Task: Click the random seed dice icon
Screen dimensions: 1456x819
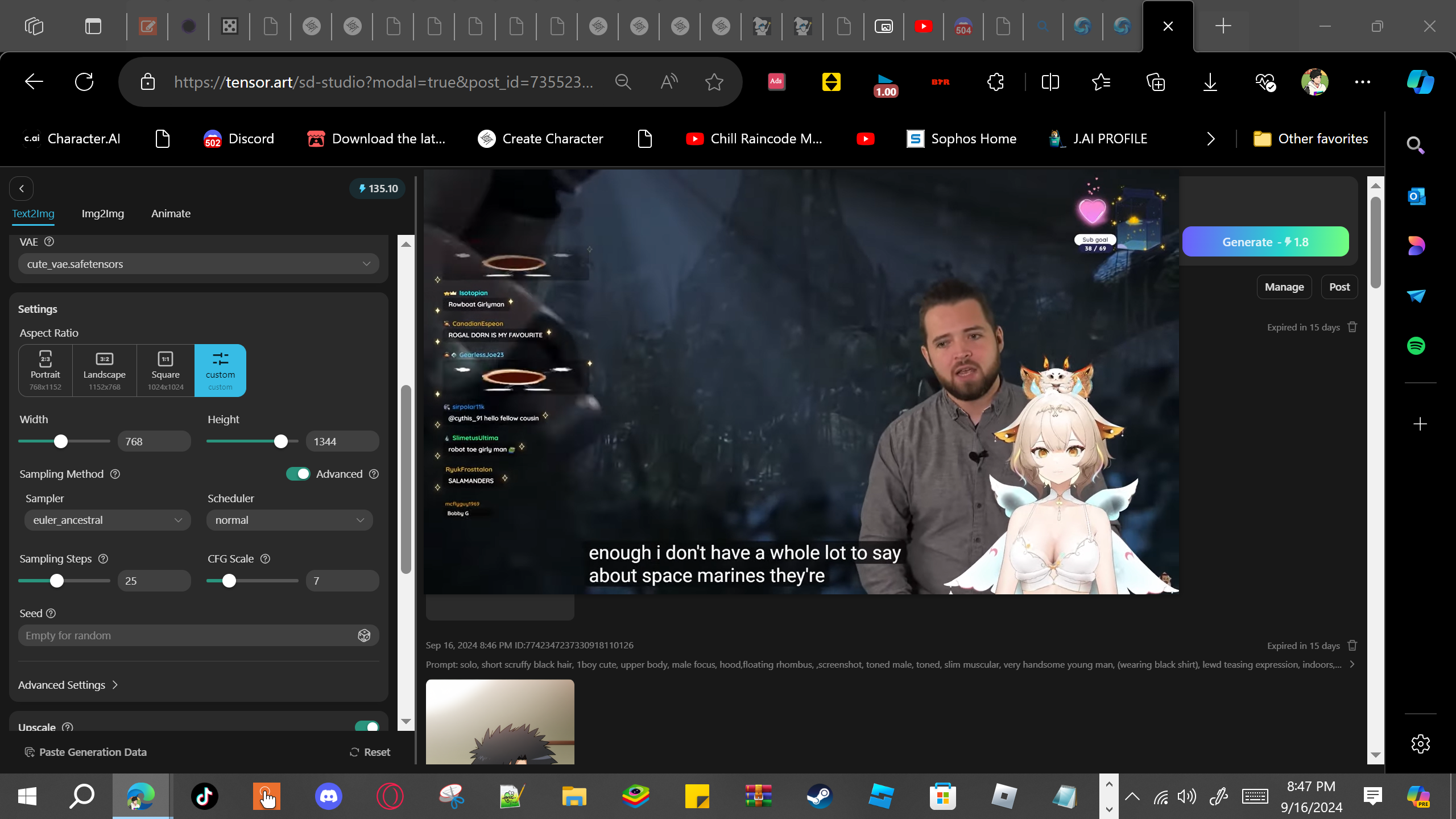Action: [x=364, y=635]
